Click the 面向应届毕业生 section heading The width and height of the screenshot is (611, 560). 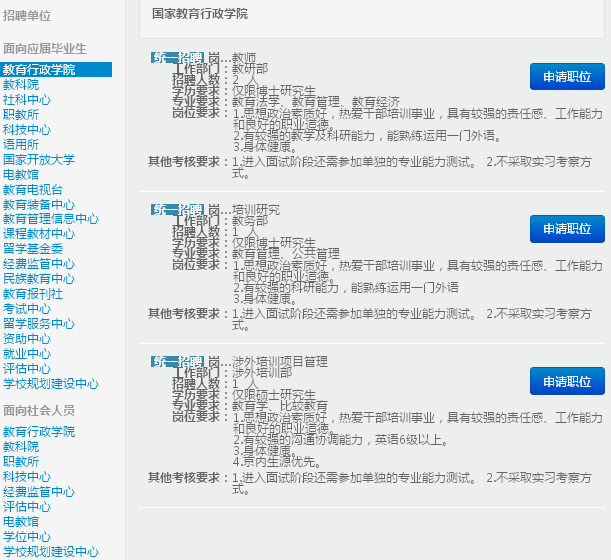(45, 49)
